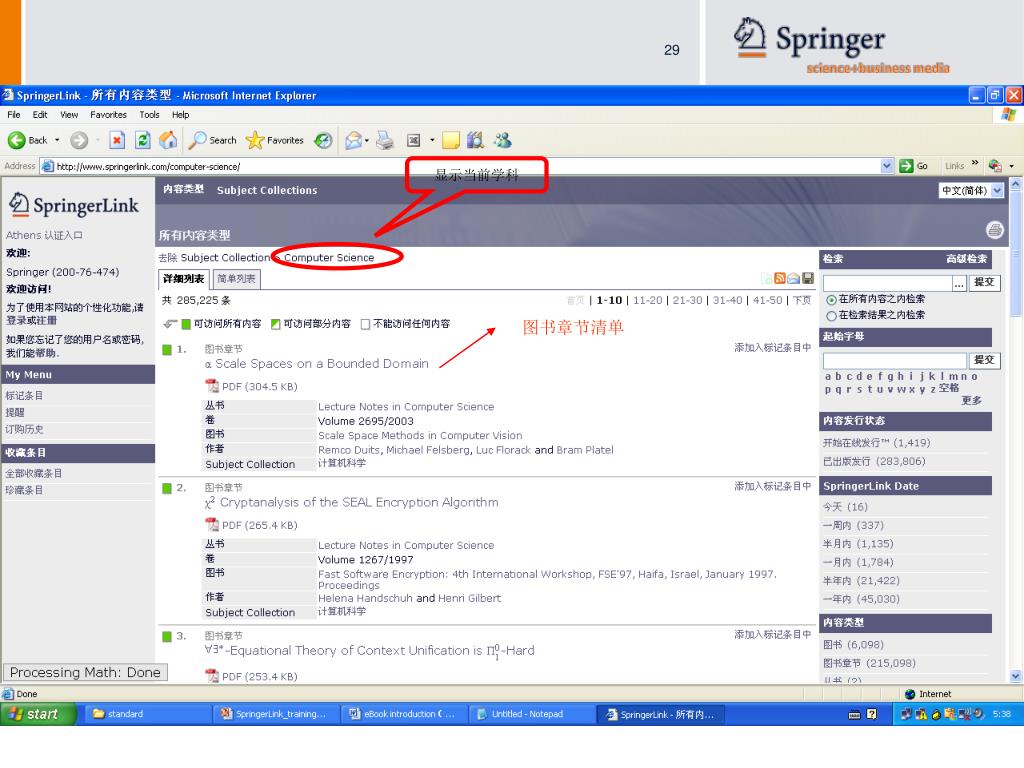
Task: Open the PDF icon for Scale Spaces article
Action: [212, 386]
